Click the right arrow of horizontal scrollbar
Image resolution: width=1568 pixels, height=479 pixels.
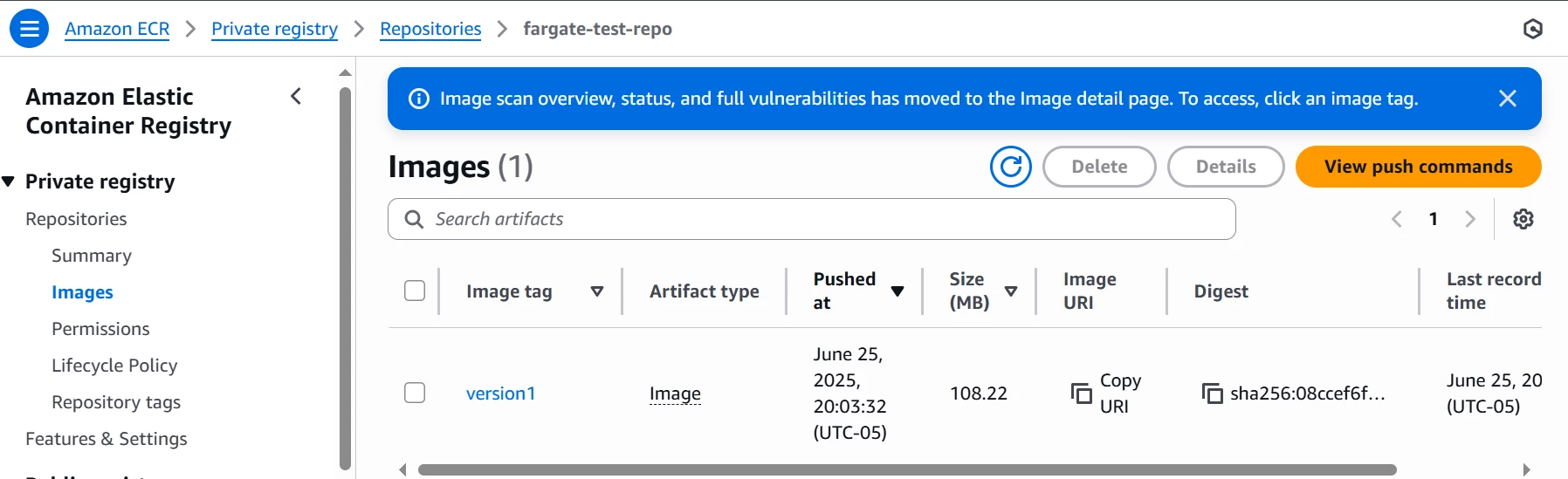(x=1526, y=470)
